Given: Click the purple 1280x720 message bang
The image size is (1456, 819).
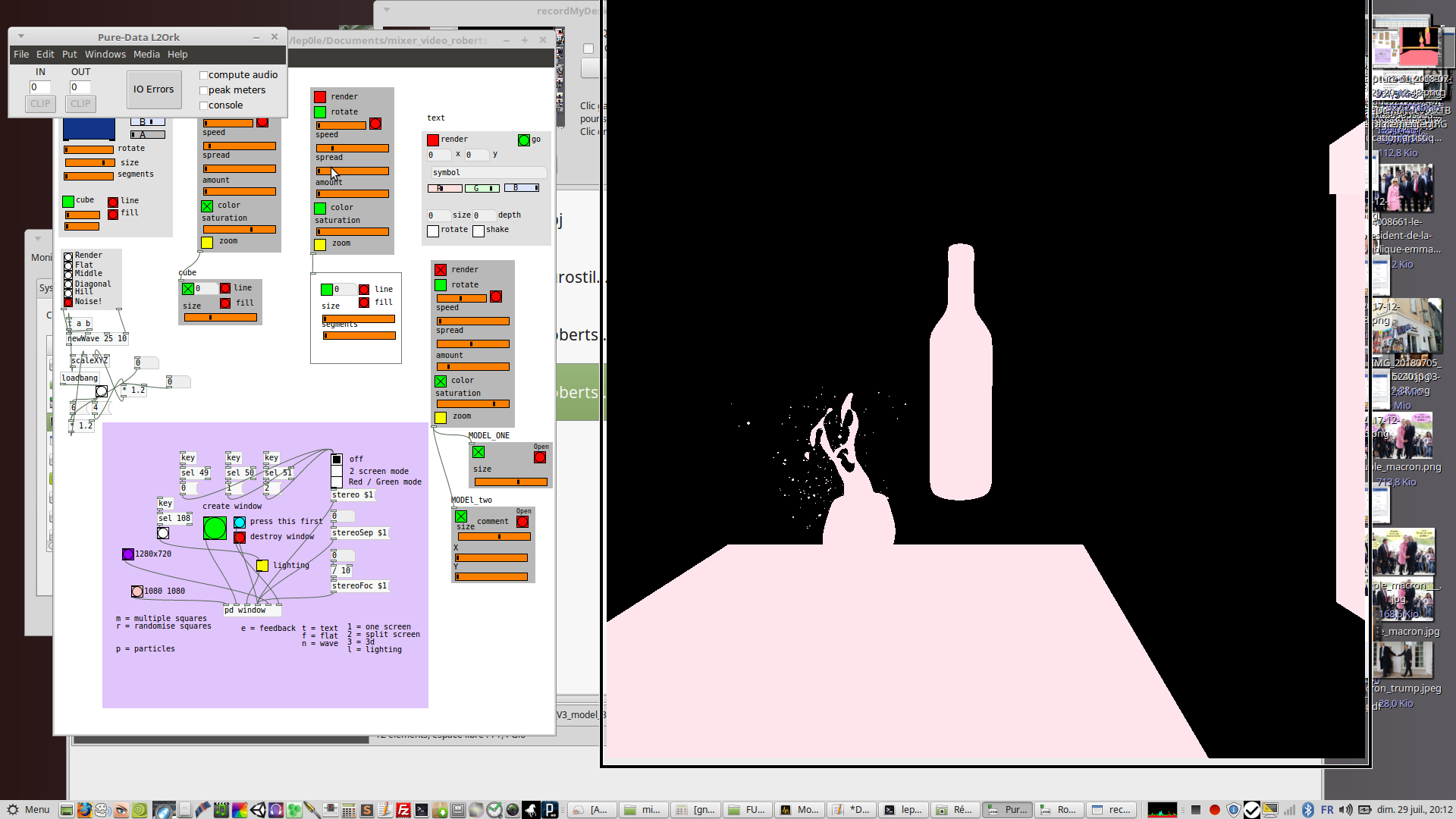Looking at the screenshot, I should 128,554.
